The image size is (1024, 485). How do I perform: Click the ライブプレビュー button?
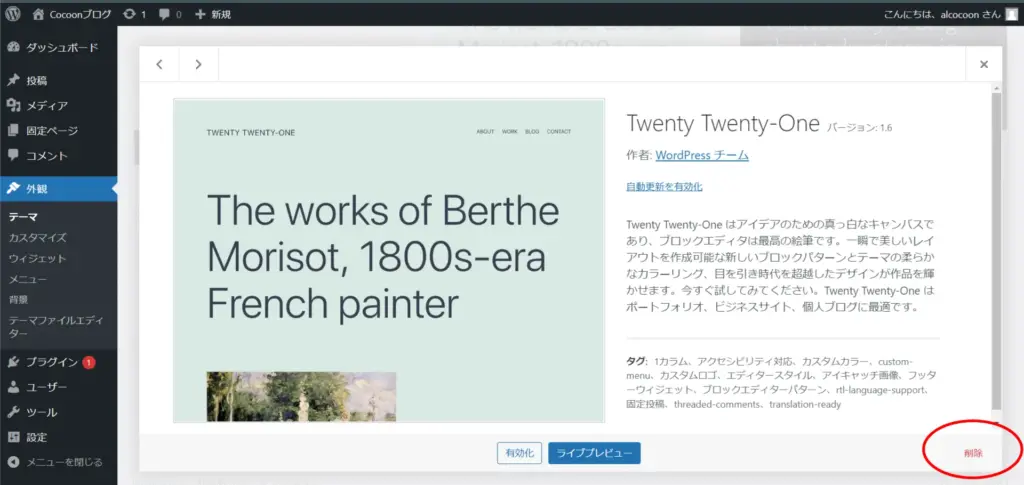pyautogui.click(x=594, y=453)
